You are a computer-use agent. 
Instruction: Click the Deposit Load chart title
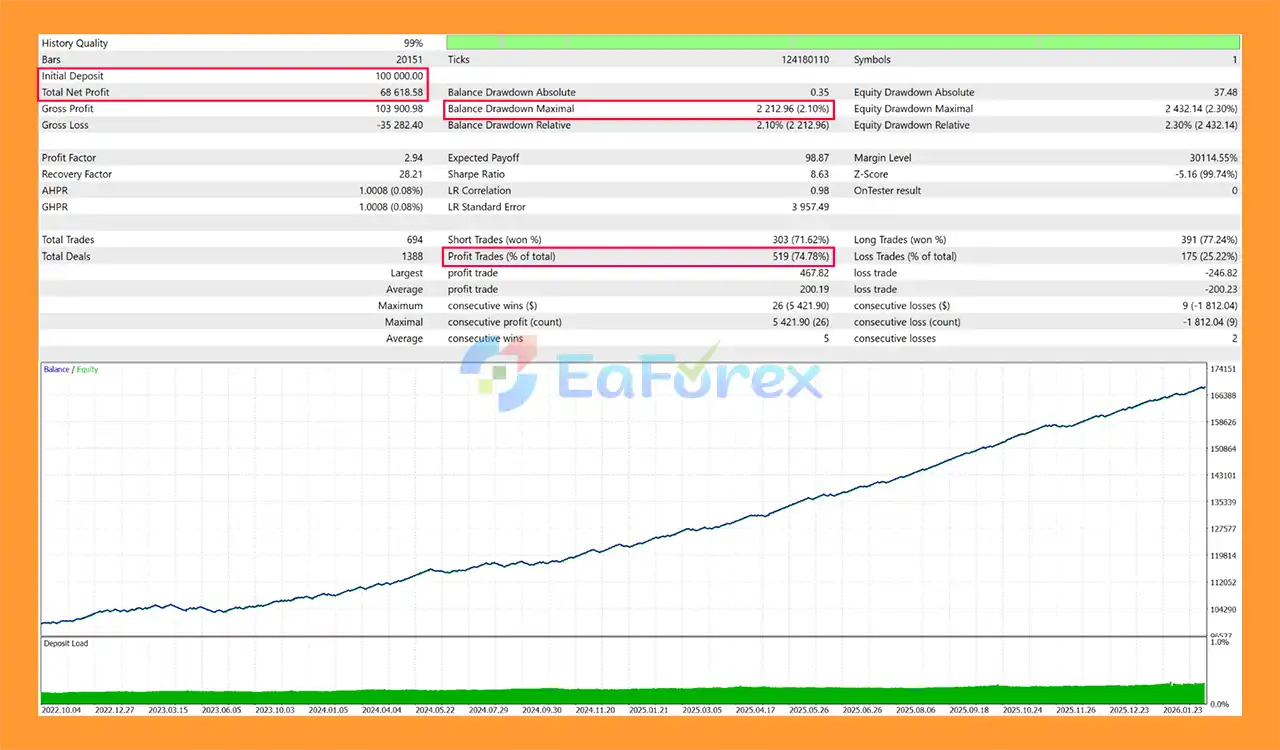coord(66,643)
